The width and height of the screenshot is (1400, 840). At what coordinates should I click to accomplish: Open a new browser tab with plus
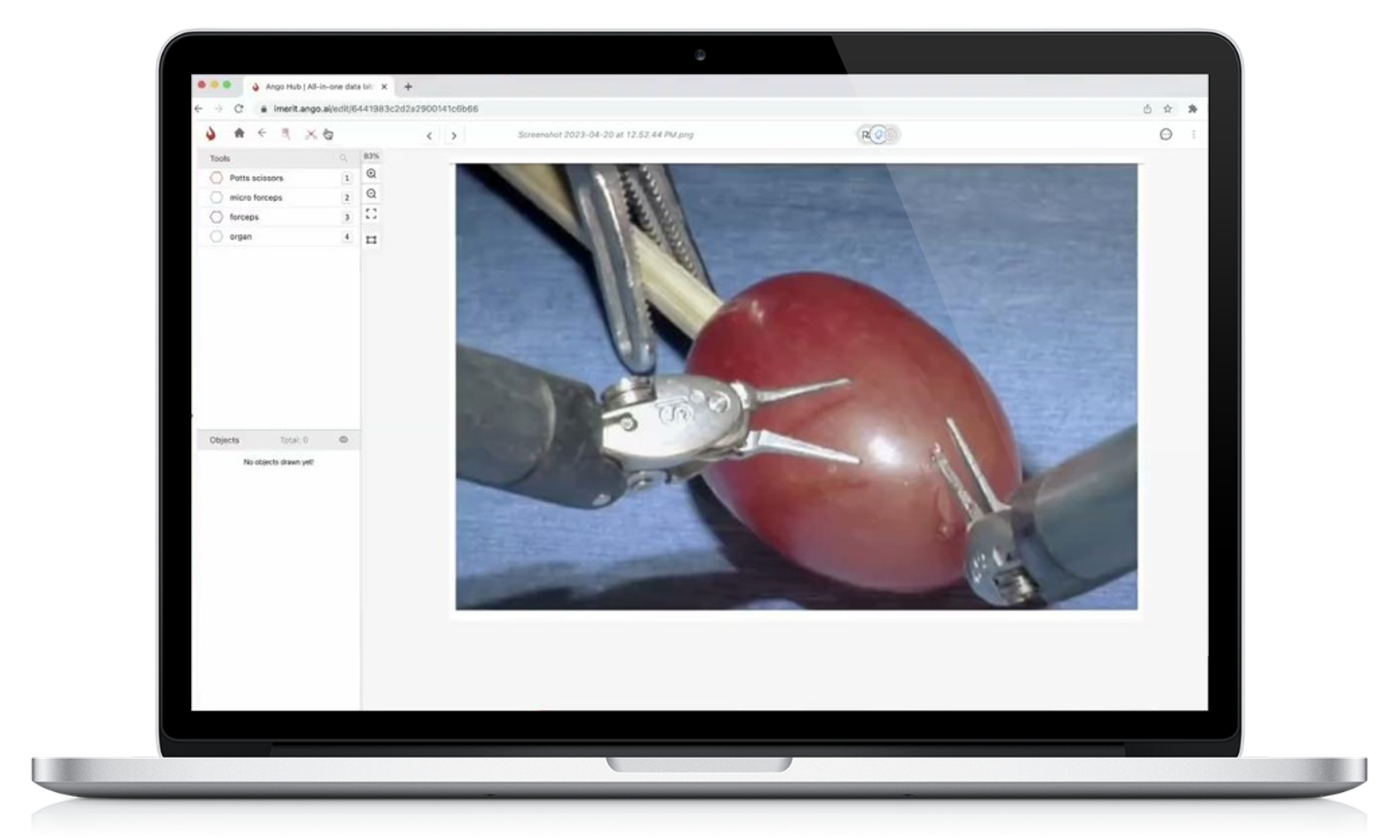[x=408, y=87]
